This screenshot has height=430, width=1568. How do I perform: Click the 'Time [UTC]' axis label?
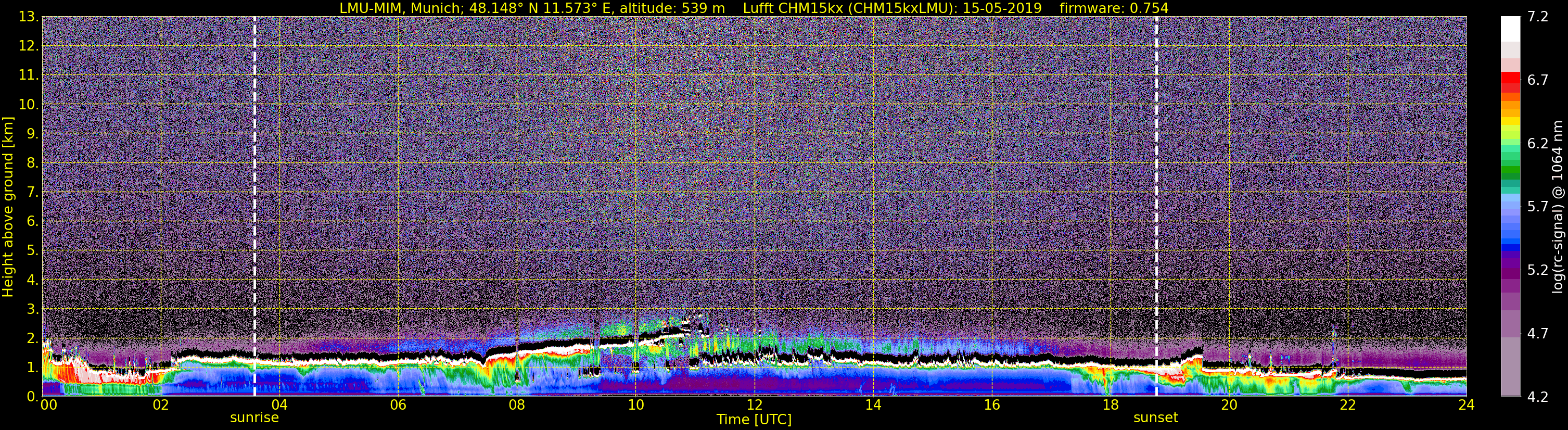pos(754,419)
